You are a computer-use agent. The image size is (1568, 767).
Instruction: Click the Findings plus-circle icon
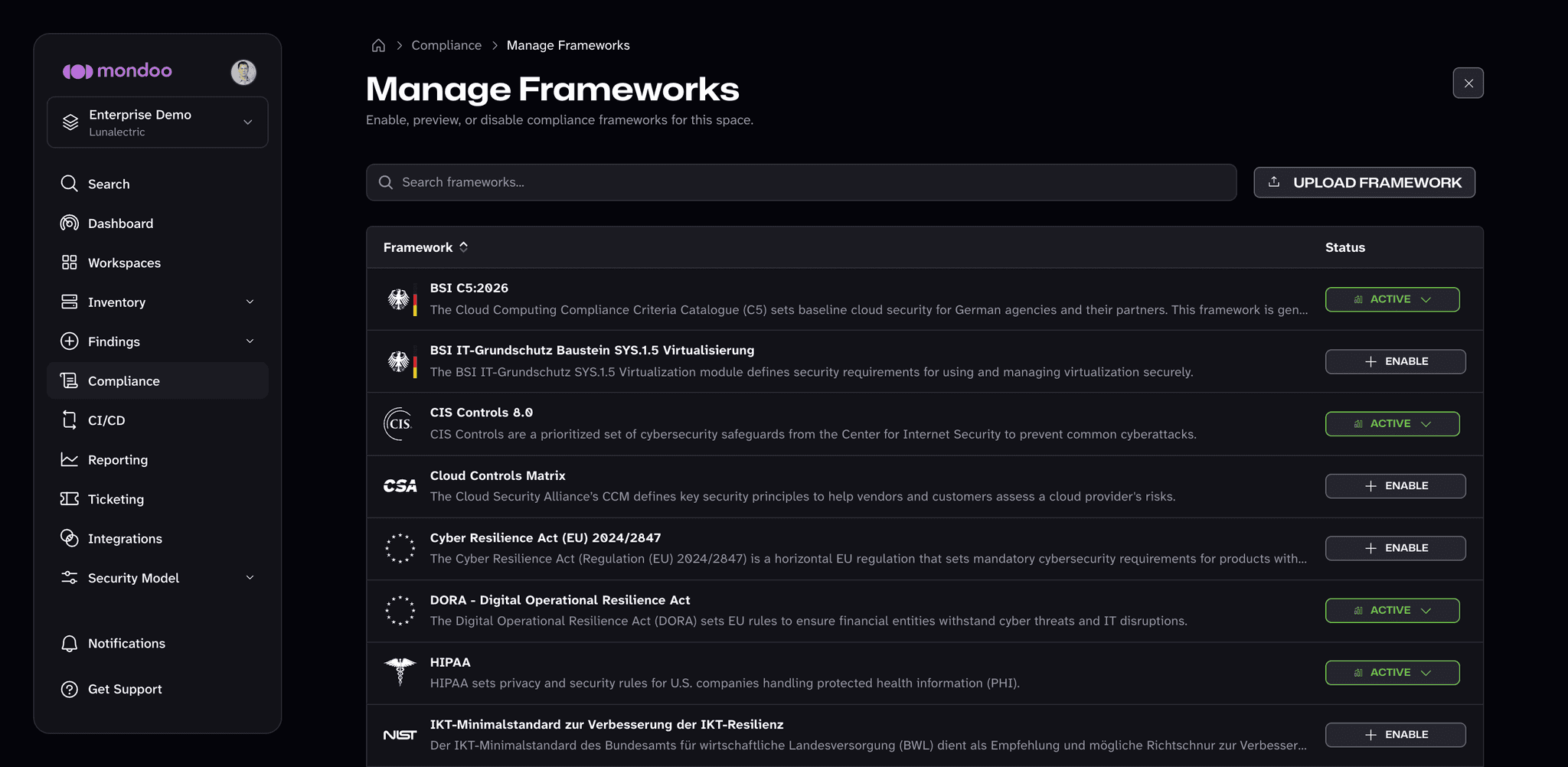coord(69,341)
